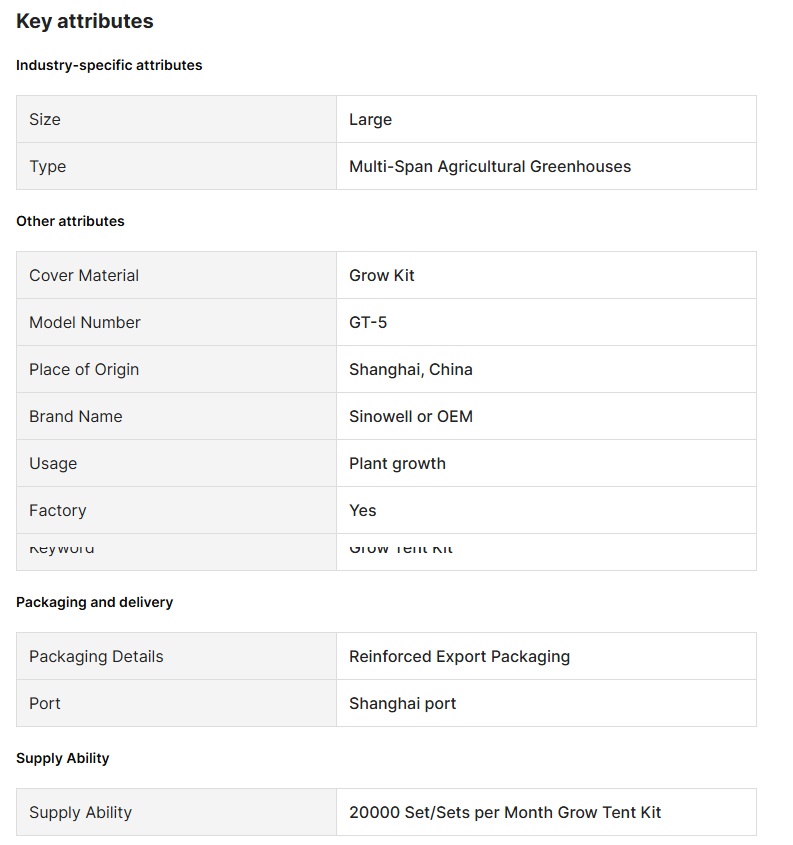
Task: Click the Cover Material label
Action: pos(84,275)
